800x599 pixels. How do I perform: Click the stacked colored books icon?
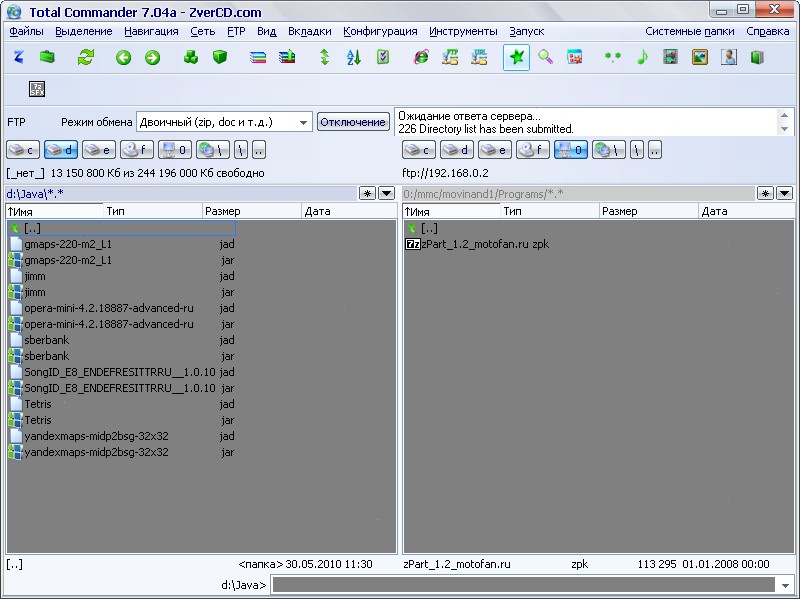point(258,57)
